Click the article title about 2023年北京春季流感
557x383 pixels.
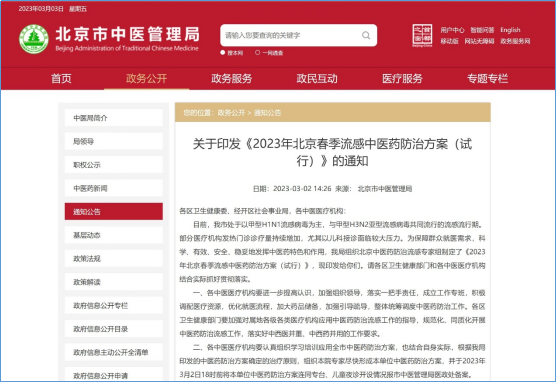click(x=332, y=152)
